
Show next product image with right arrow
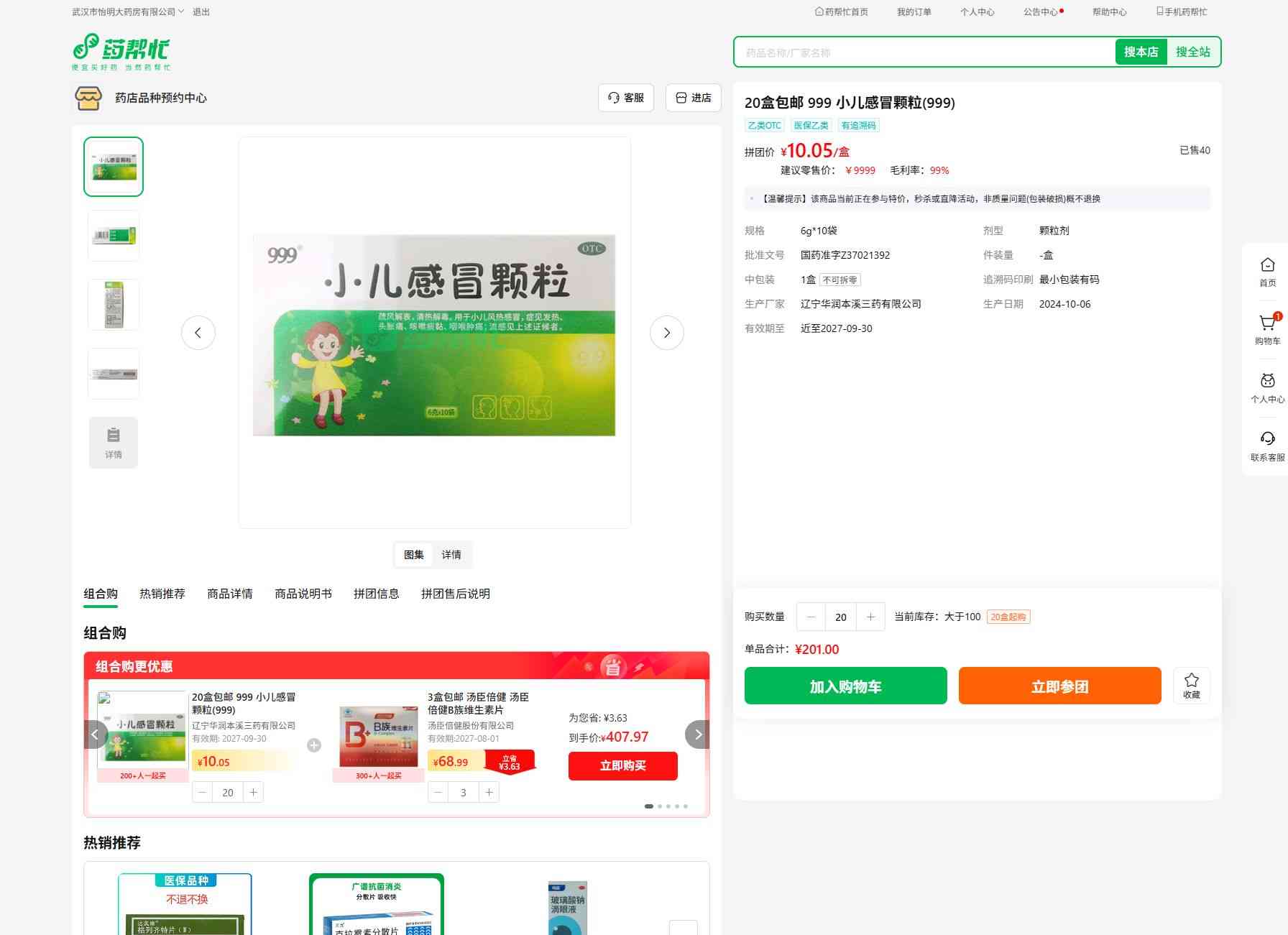click(666, 333)
